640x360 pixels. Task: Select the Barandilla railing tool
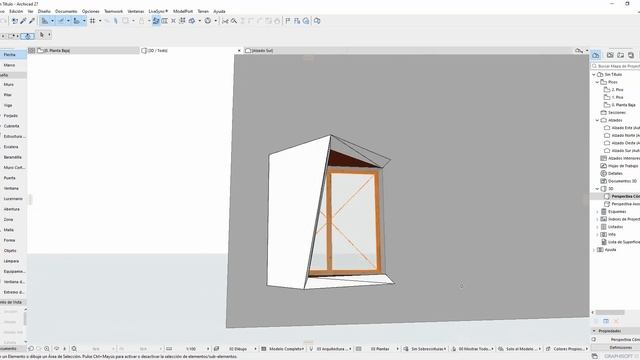13,157
